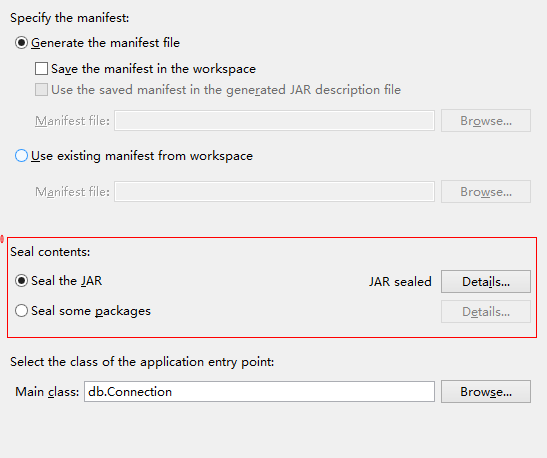547x458 pixels.
Task: Click the Main class field containing db.Connection
Action: tap(259, 392)
